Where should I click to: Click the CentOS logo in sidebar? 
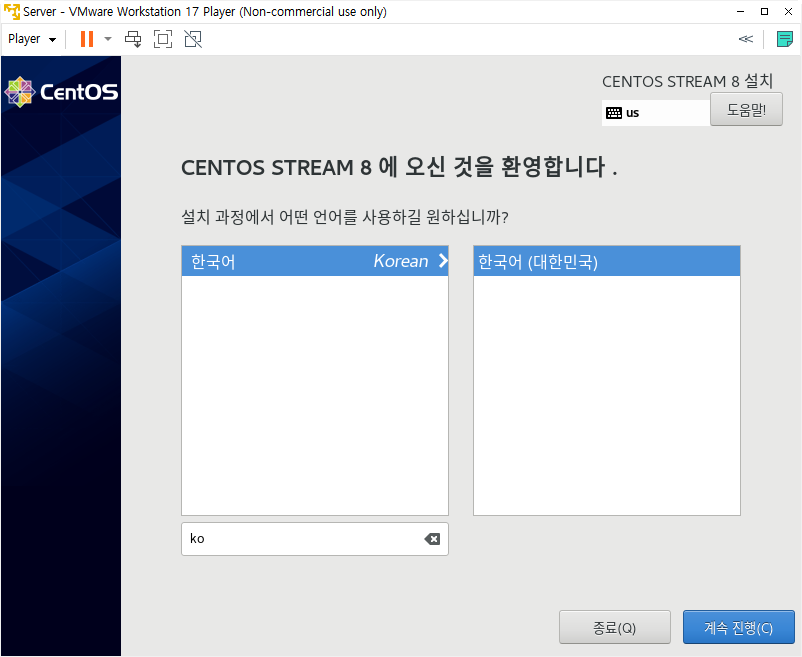(61, 92)
